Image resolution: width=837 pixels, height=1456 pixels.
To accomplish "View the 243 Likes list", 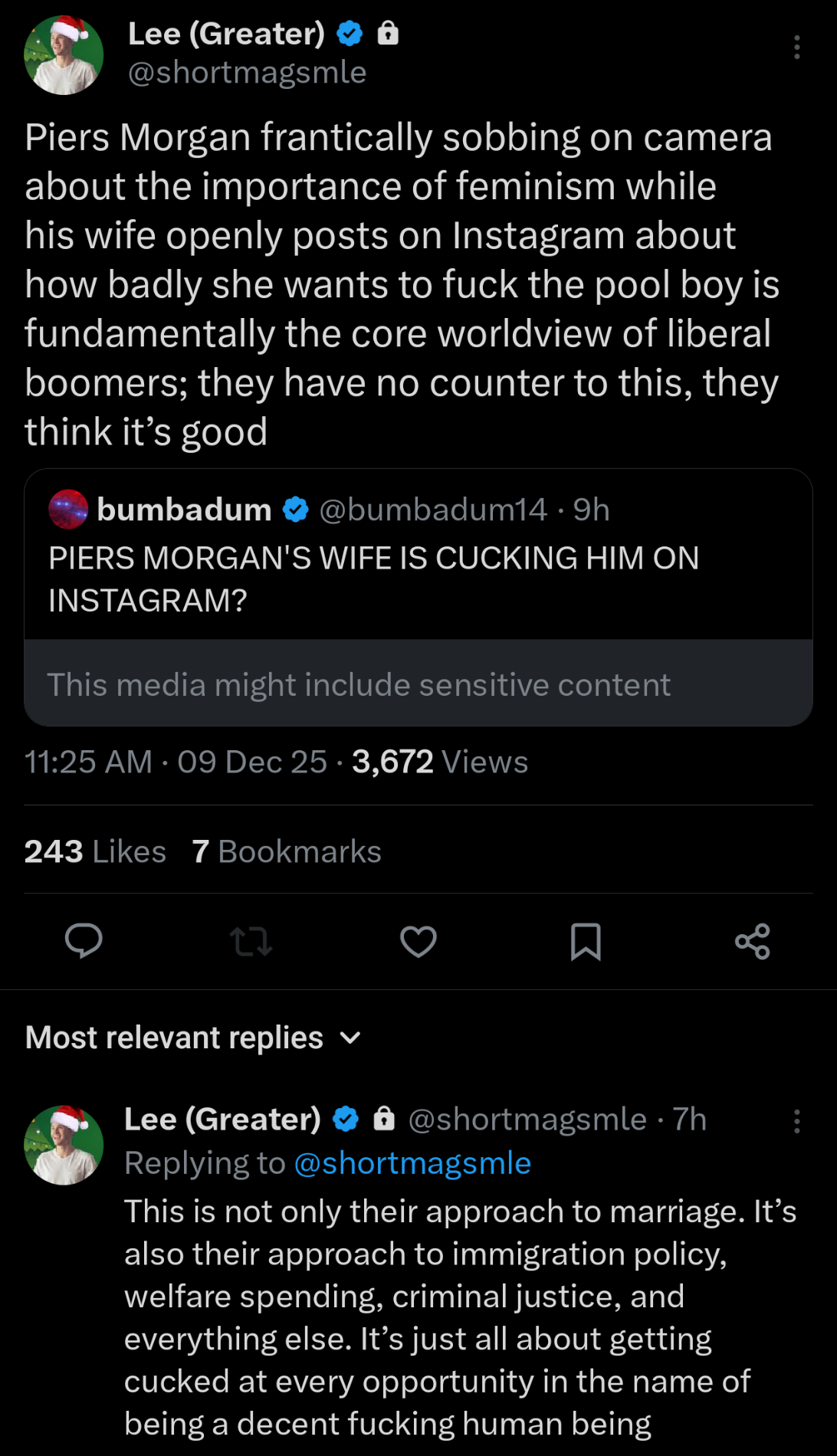I will click(x=95, y=851).
